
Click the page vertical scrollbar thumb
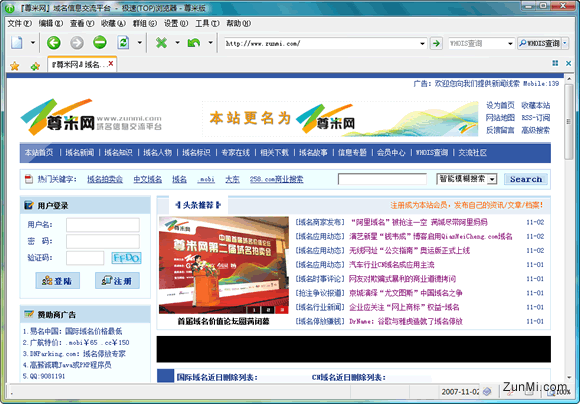point(569,122)
